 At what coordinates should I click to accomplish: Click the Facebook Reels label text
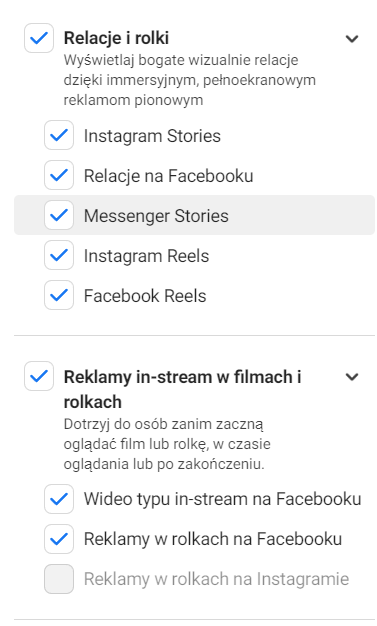pos(145,296)
